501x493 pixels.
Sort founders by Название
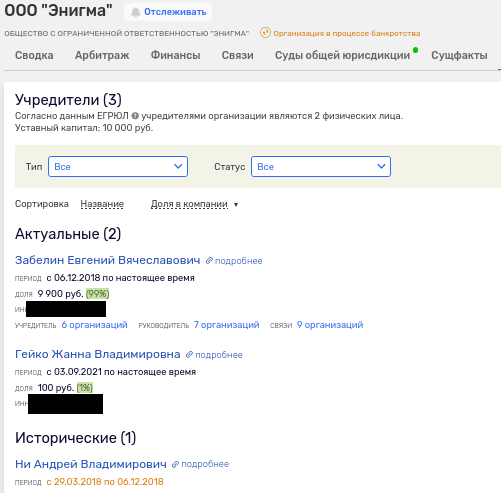(x=102, y=204)
